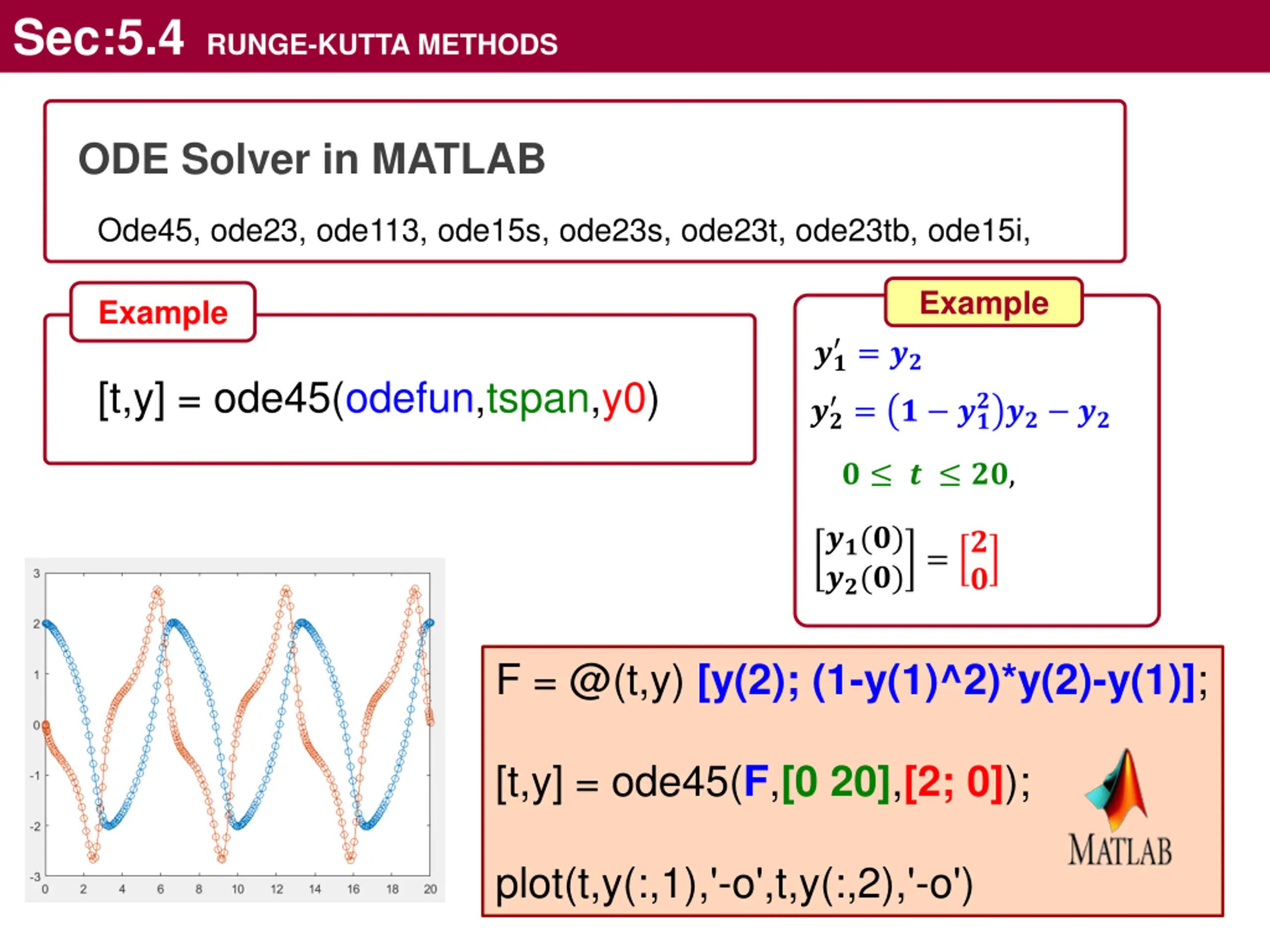This screenshot has height=952, width=1270.
Task: Click the blue 'odefun' argument
Action: (x=409, y=398)
